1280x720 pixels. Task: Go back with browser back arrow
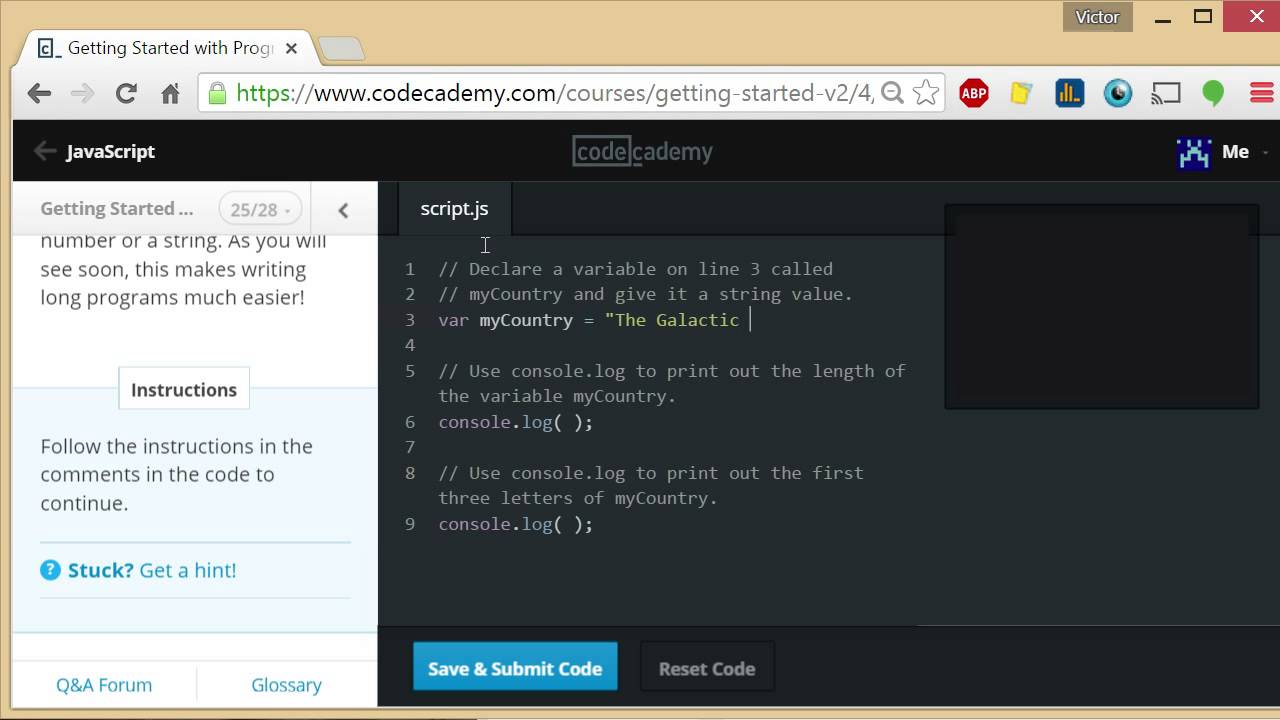tap(39, 94)
